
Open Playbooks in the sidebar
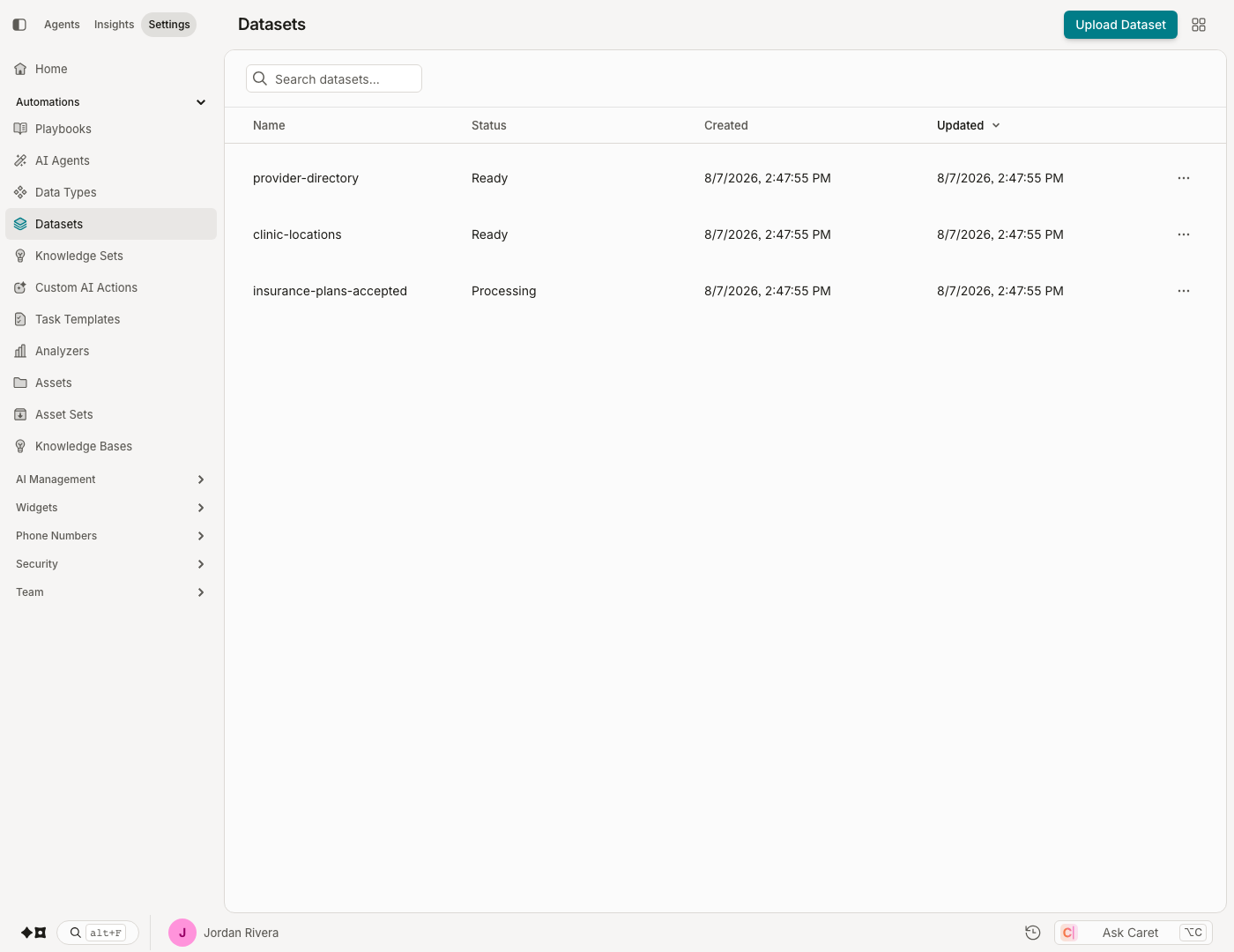point(111,129)
